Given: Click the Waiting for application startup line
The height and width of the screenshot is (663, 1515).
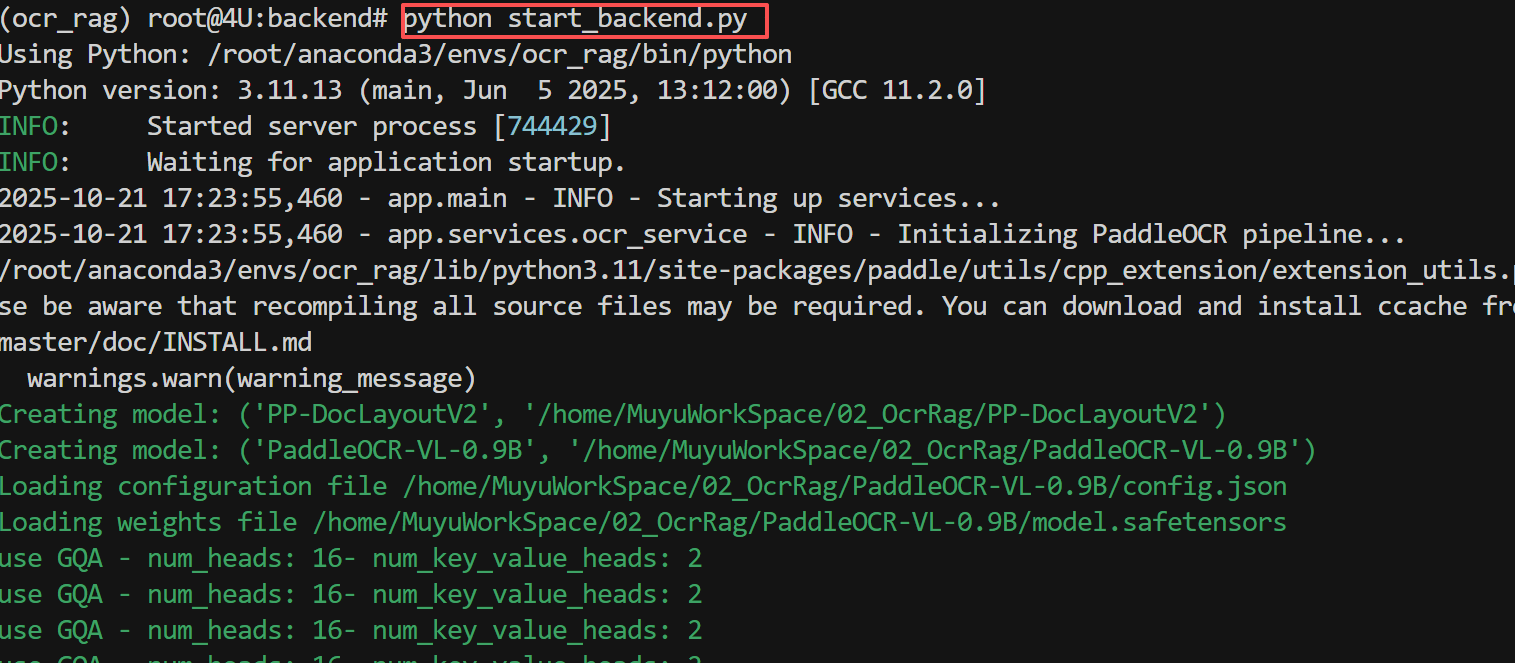Looking at the screenshot, I should 386,162.
